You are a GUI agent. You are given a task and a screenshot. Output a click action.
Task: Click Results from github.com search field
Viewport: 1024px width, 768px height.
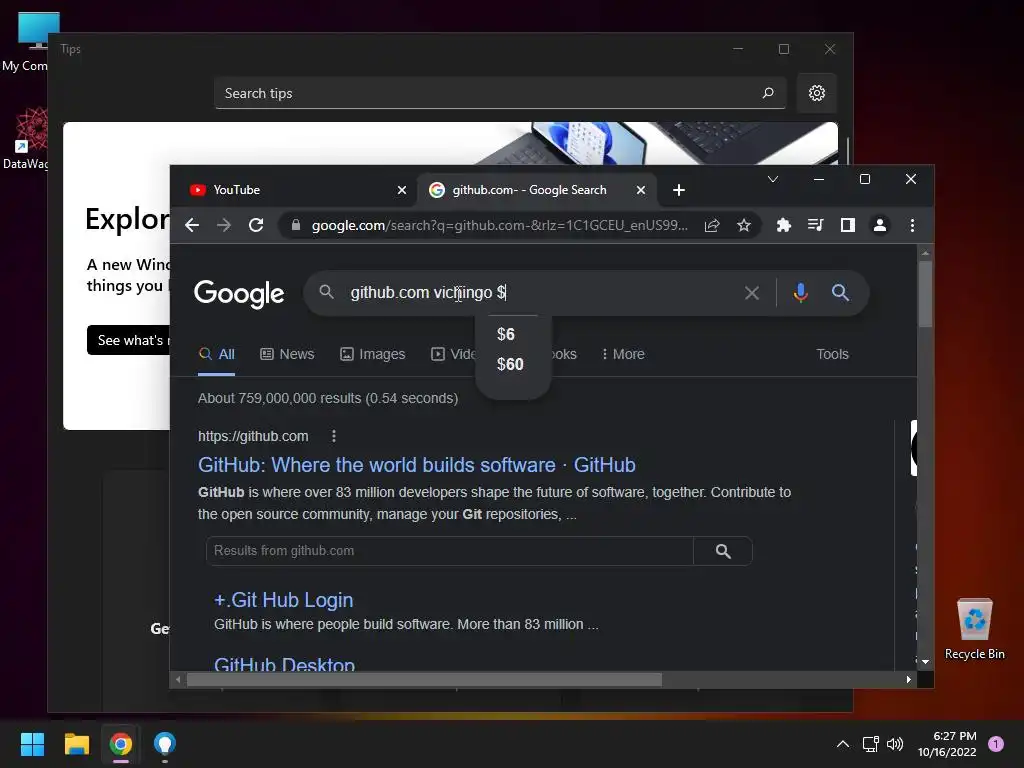(x=449, y=551)
